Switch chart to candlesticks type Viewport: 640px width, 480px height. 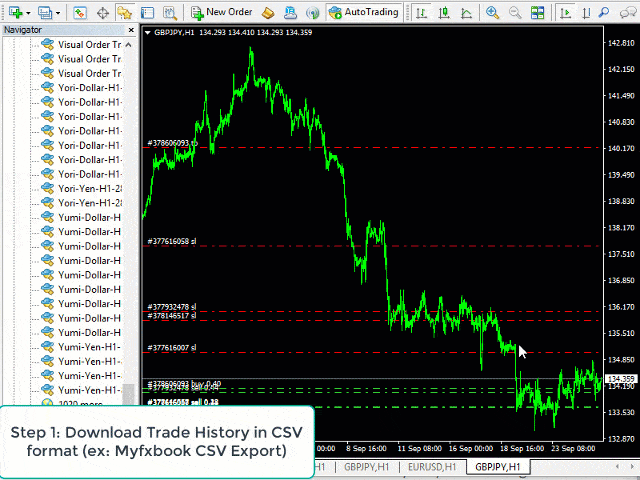point(444,13)
